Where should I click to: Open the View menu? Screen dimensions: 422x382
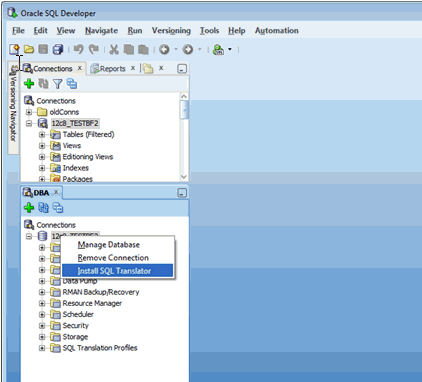click(x=66, y=31)
